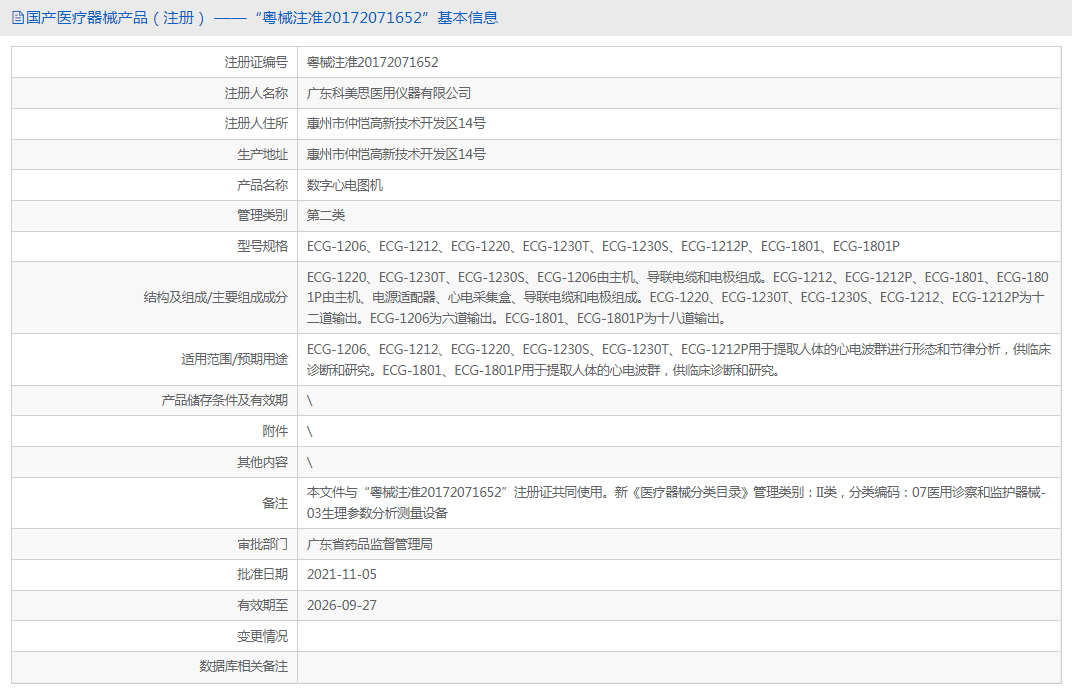
Task: Click the backslash value in 其他内容 row
Action: click(310, 463)
